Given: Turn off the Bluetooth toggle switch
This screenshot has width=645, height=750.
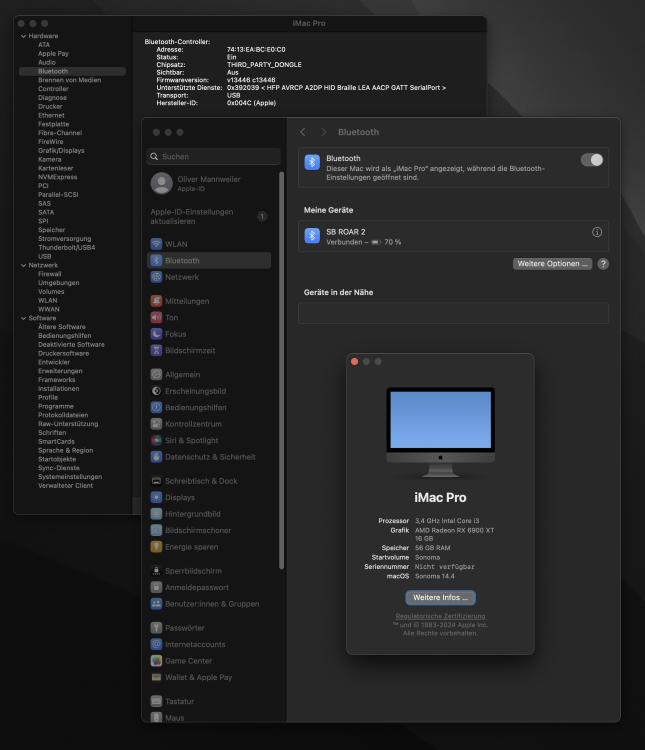Looking at the screenshot, I should point(592,160).
